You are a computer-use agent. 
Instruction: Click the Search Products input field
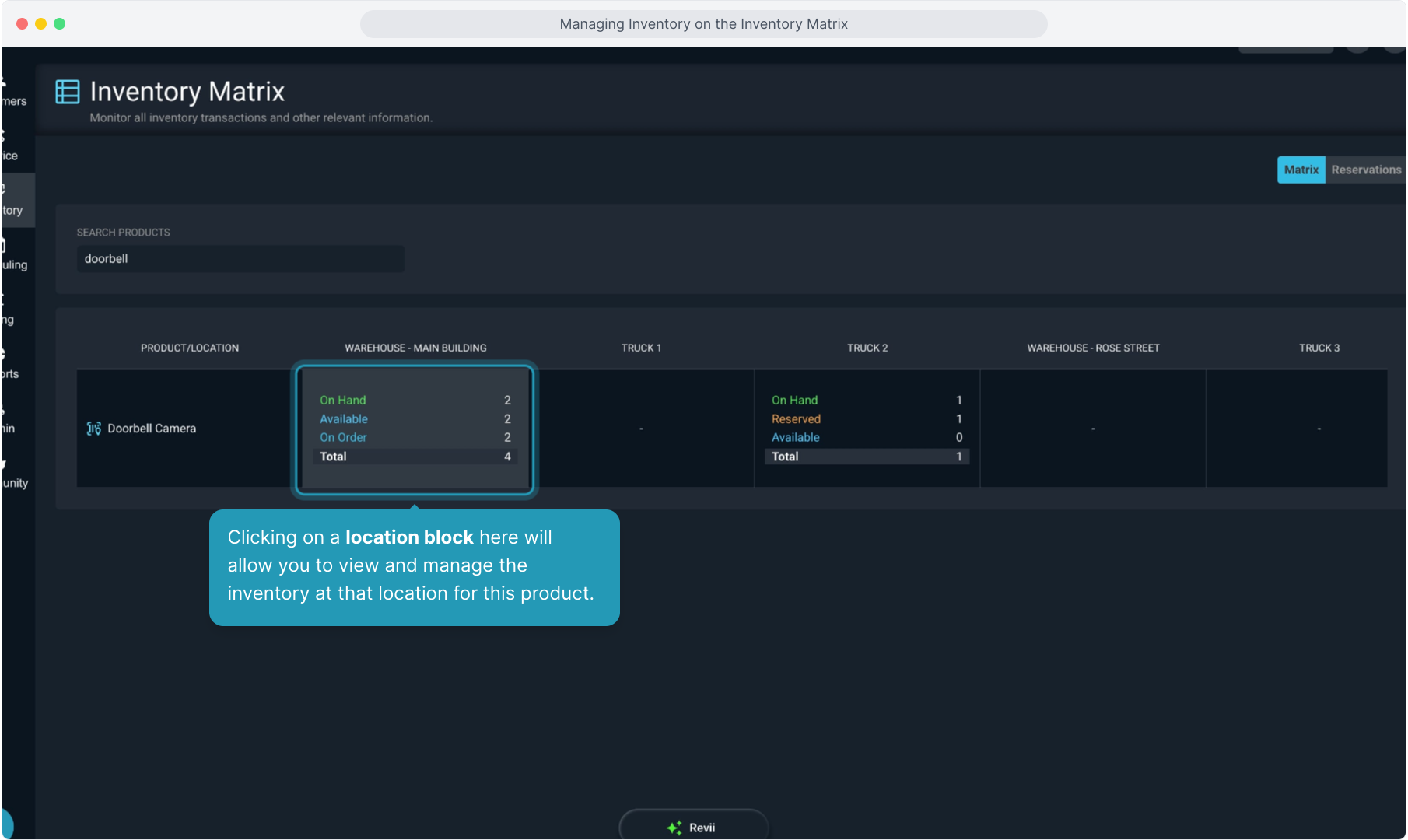pos(240,259)
